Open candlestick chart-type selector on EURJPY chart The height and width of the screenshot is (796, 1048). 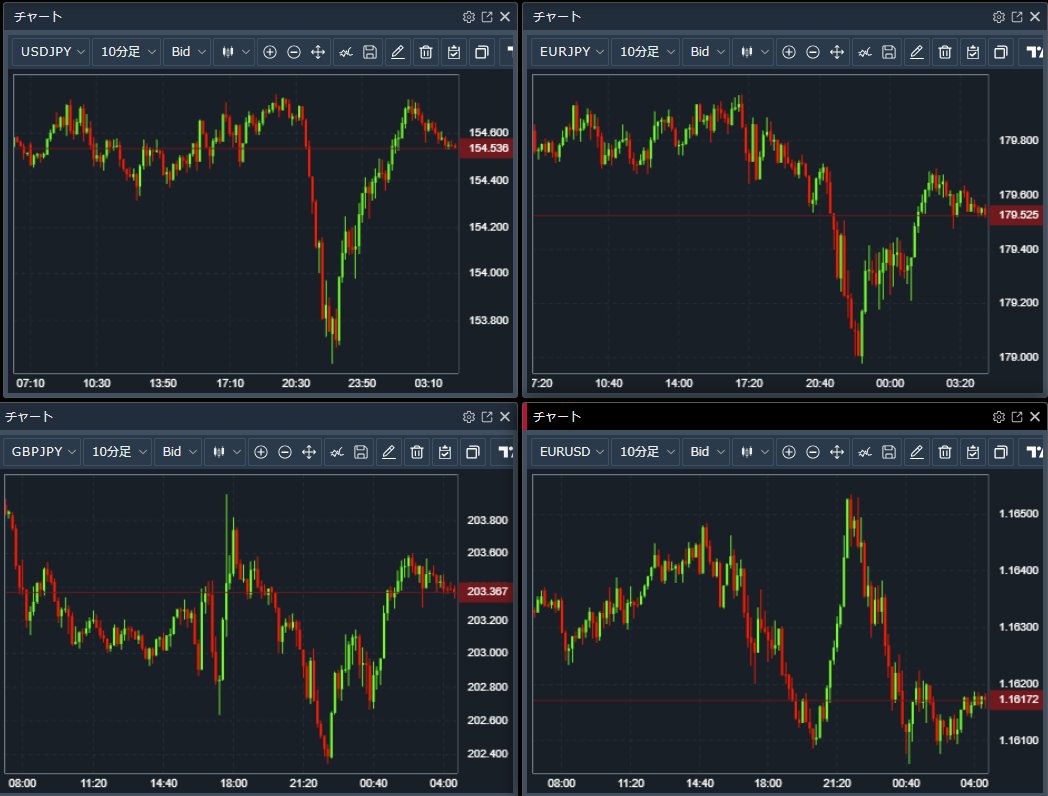coord(754,51)
